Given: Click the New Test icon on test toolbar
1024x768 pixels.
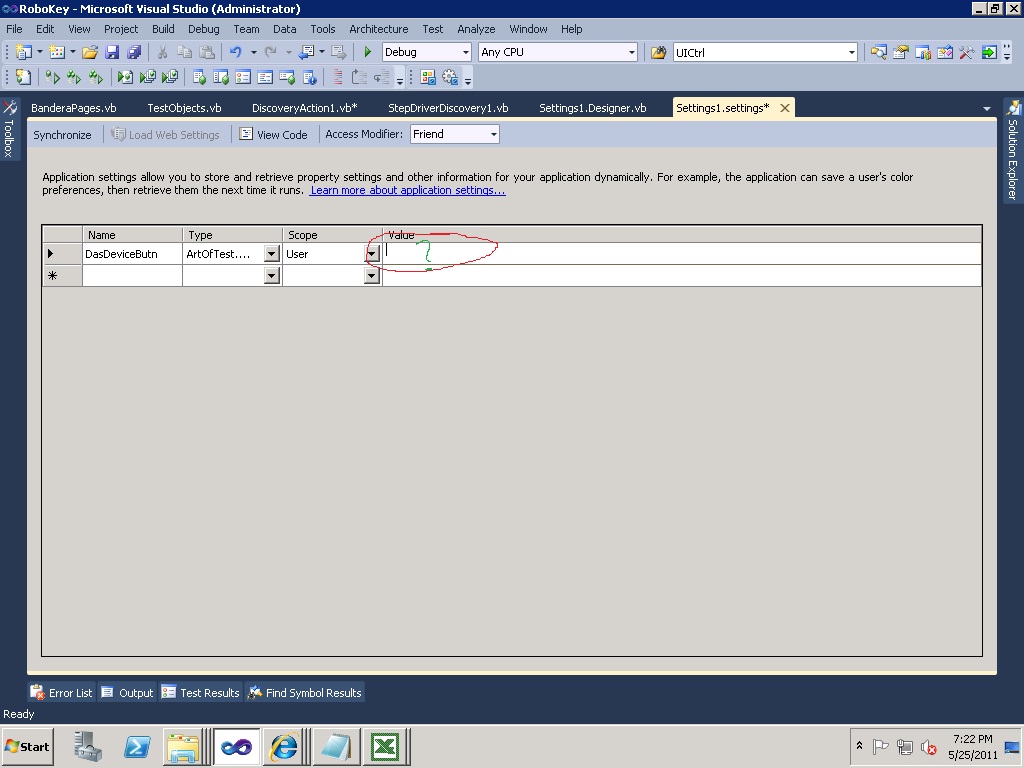Looking at the screenshot, I should click(24, 78).
